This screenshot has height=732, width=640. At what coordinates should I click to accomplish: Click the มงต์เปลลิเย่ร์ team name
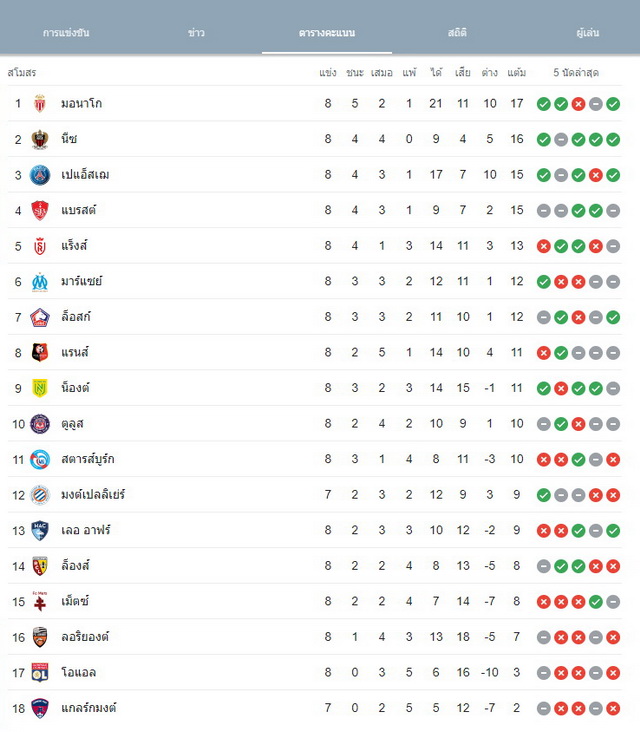pyautogui.click(x=93, y=494)
